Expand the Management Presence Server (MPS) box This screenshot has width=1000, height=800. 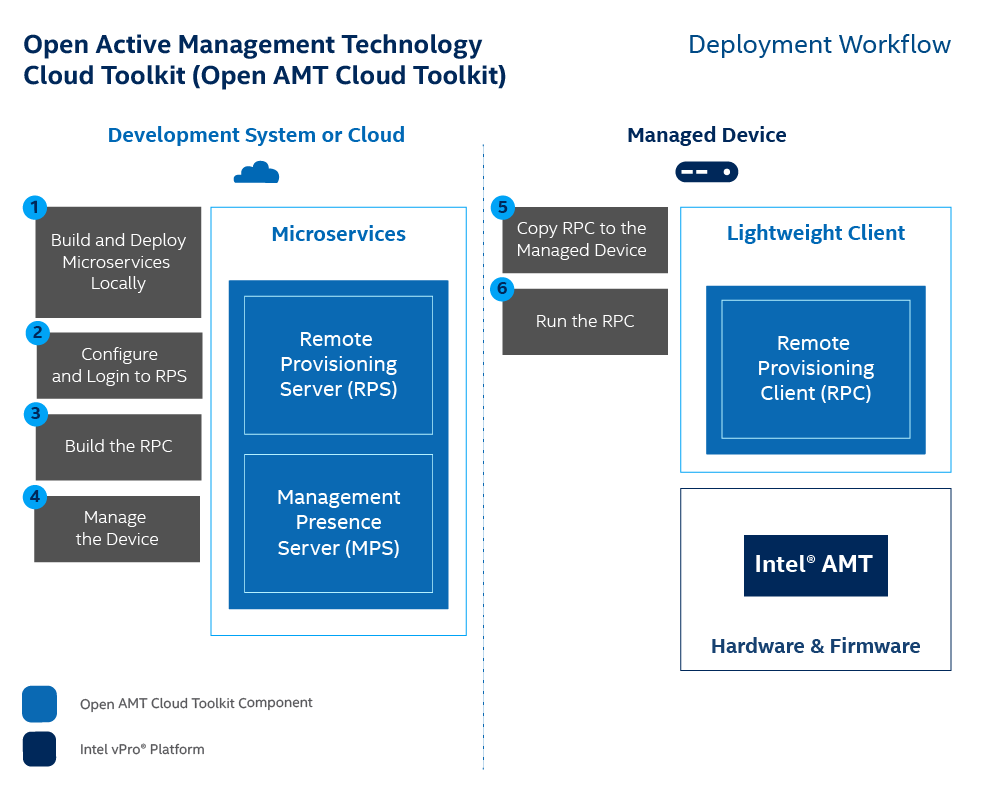click(x=339, y=523)
